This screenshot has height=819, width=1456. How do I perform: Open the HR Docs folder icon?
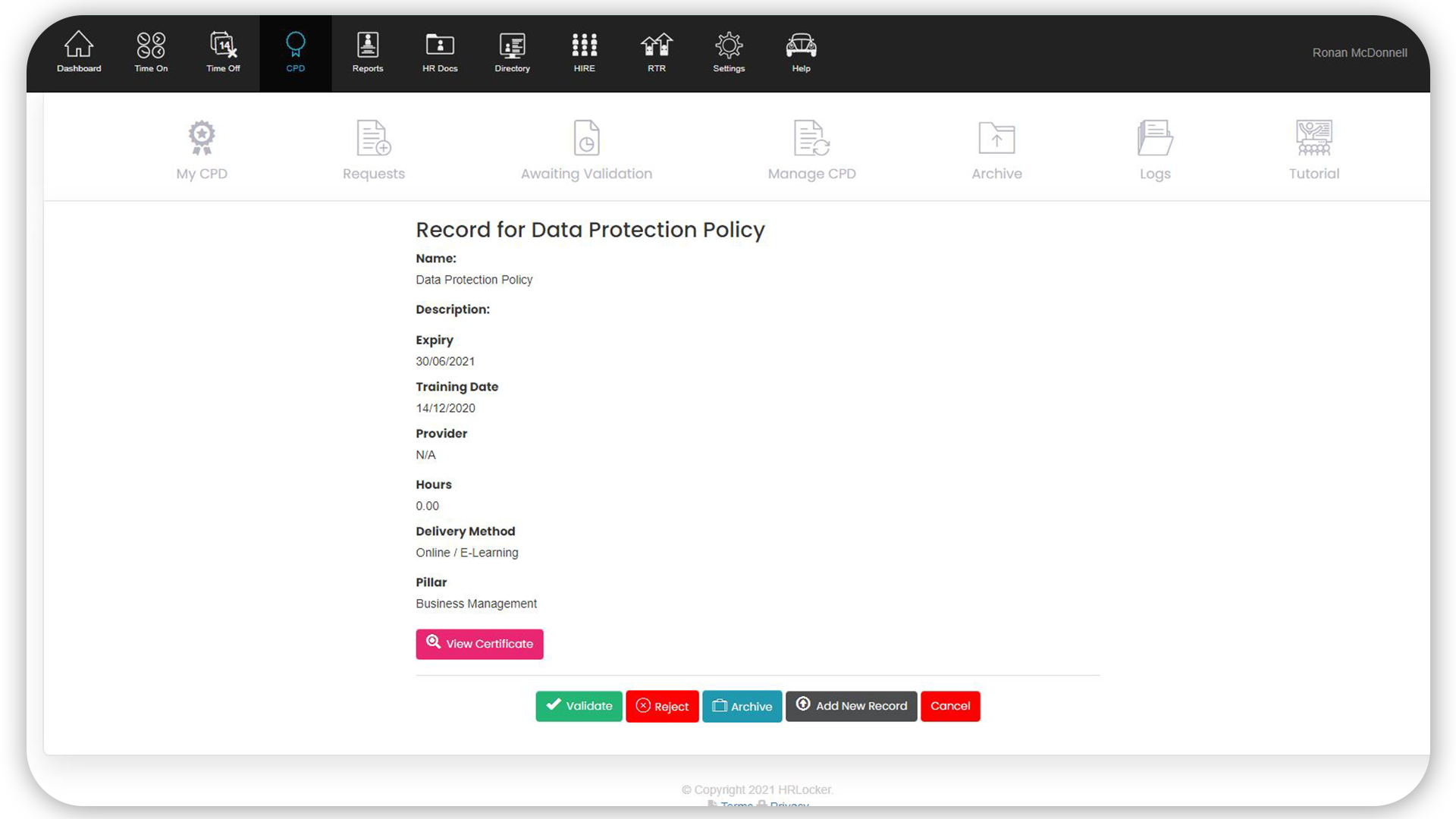pos(440,45)
